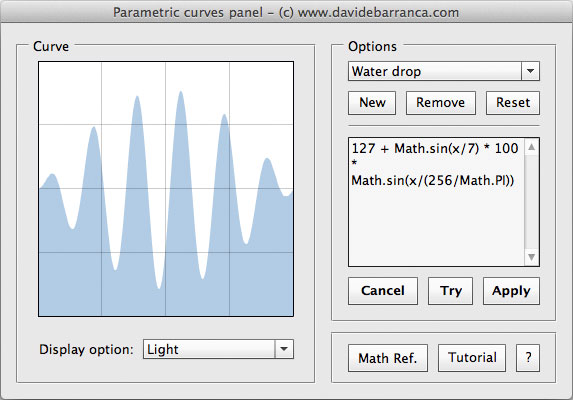Create a New curve preset
The width and height of the screenshot is (573, 400).
click(x=372, y=103)
